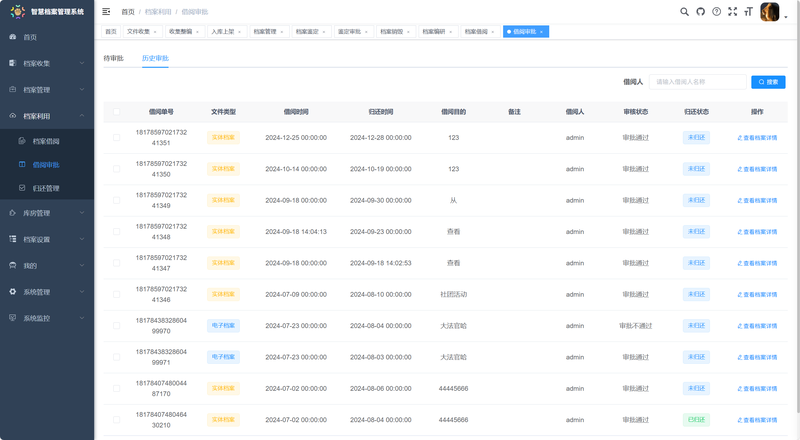Screen dimensions: 800x440
Task: Expand the 库房管理 sidebar menu
Action: [x=37, y=213]
